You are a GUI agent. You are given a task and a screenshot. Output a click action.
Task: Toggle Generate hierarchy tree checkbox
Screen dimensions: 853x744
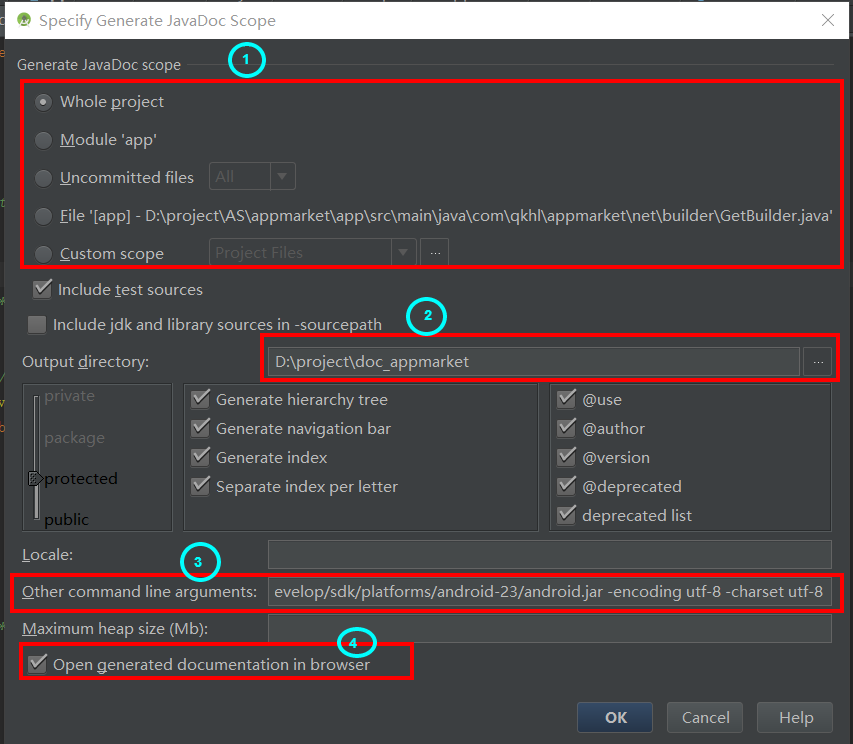tap(201, 399)
